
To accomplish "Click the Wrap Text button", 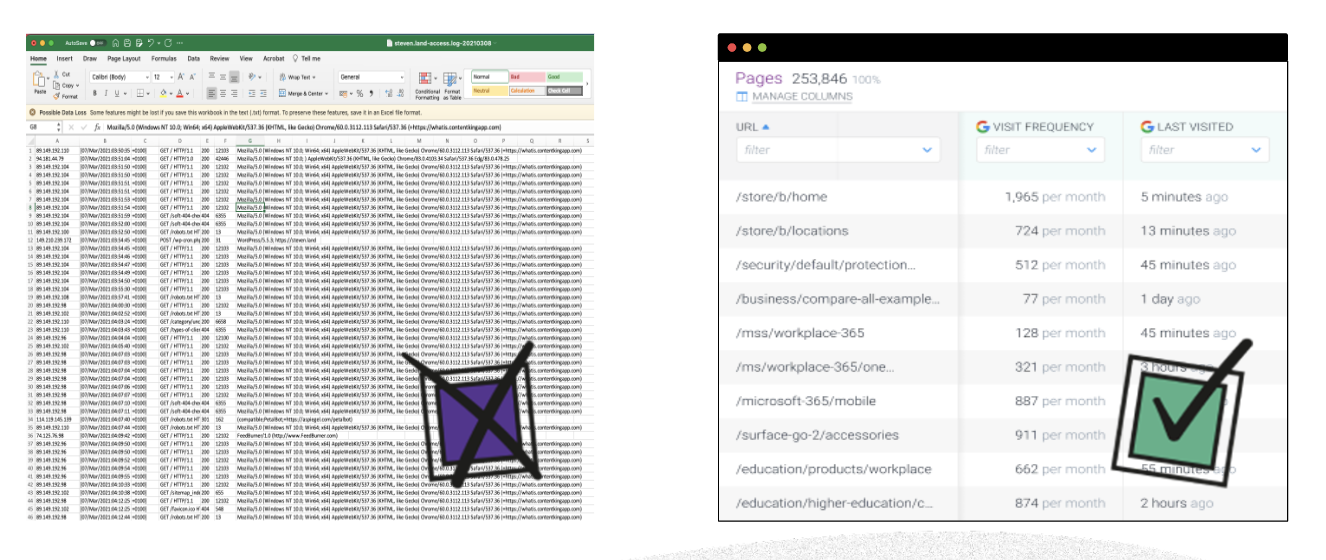I will pos(297,77).
